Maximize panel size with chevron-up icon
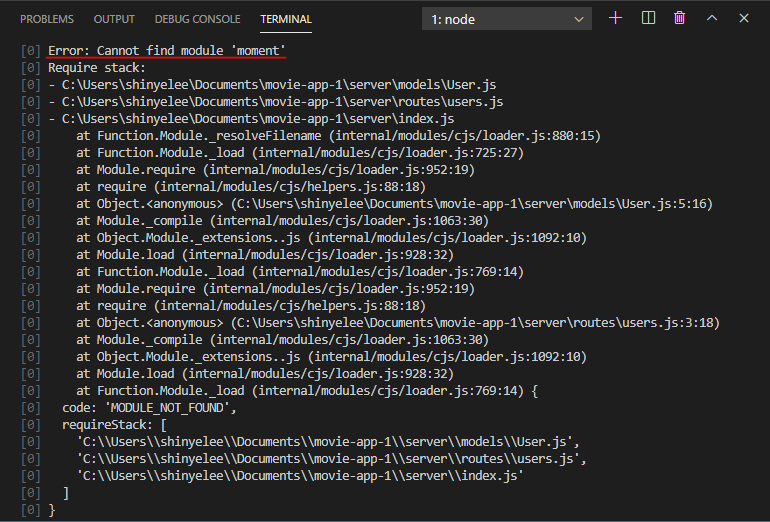Image resolution: width=770 pixels, height=522 pixels. coord(712,19)
